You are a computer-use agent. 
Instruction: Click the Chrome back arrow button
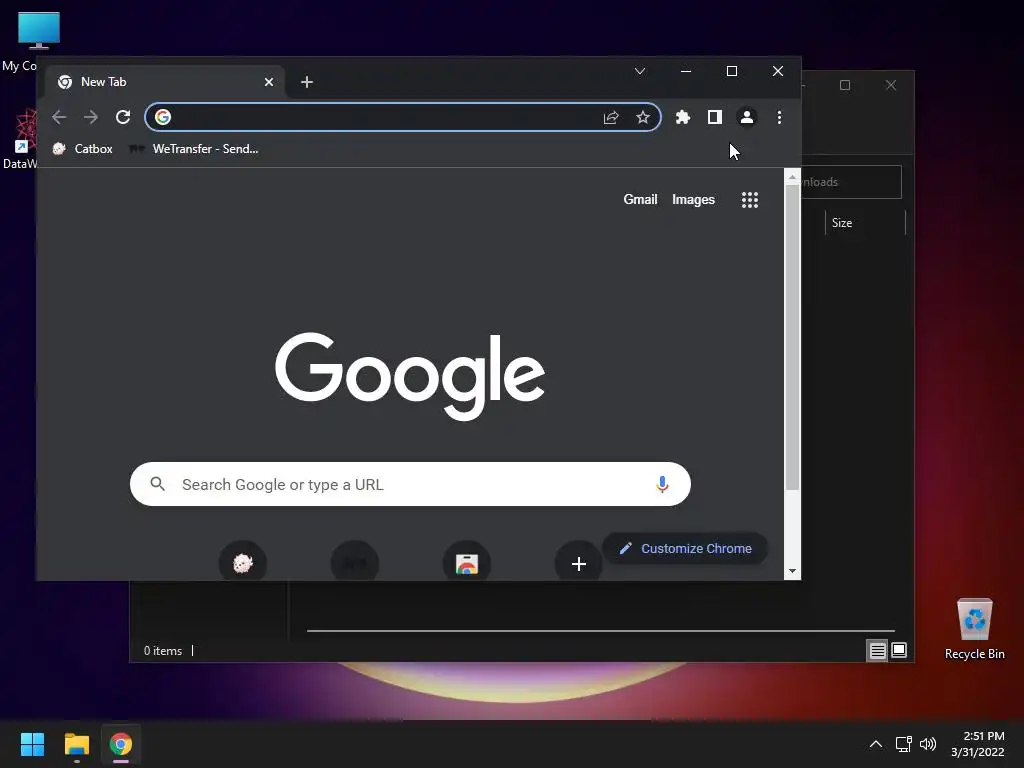[59, 117]
